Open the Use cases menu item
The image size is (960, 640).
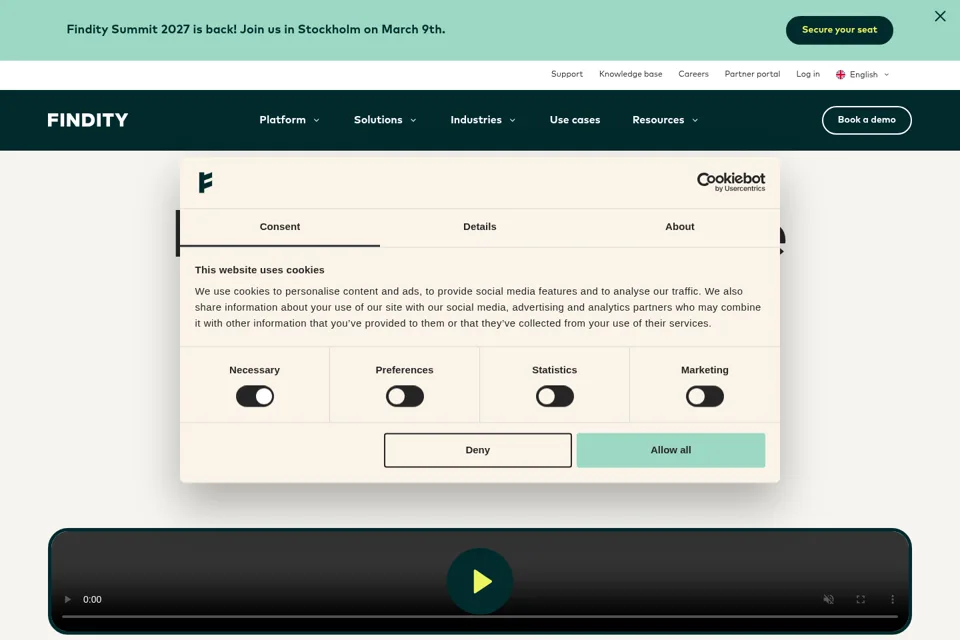tap(574, 120)
